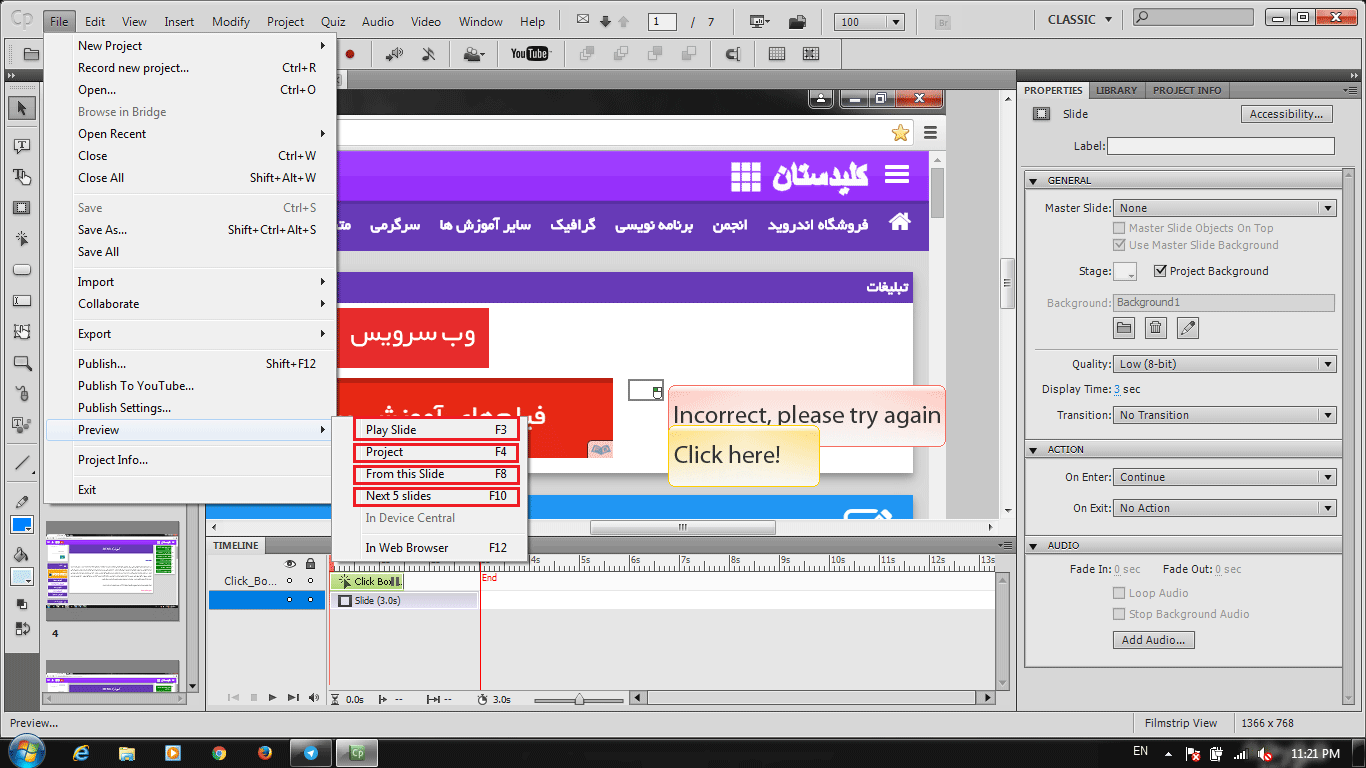
Task: Toggle the Loop Audio checkbox
Action: [1119, 593]
